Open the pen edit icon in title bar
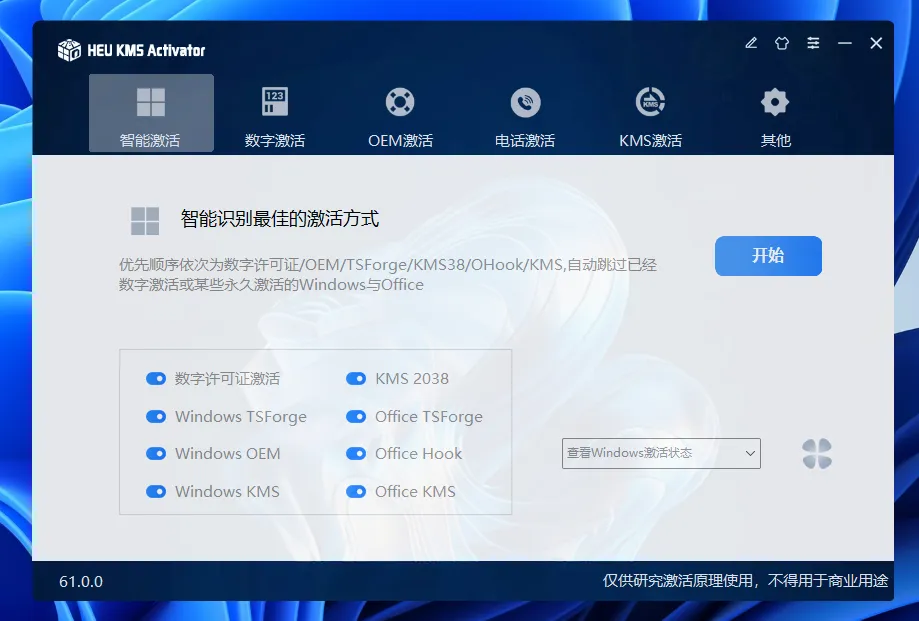This screenshot has width=919, height=621. [x=751, y=43]
